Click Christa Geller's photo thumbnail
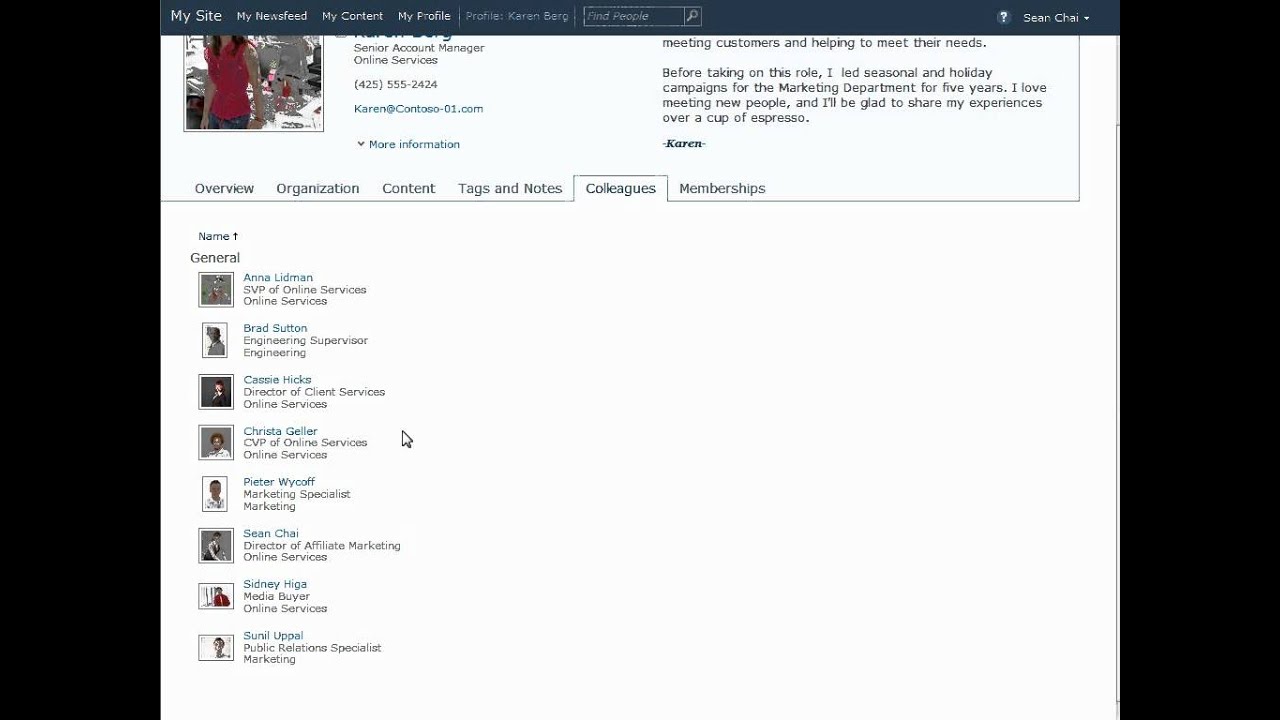 pos(216,443)
